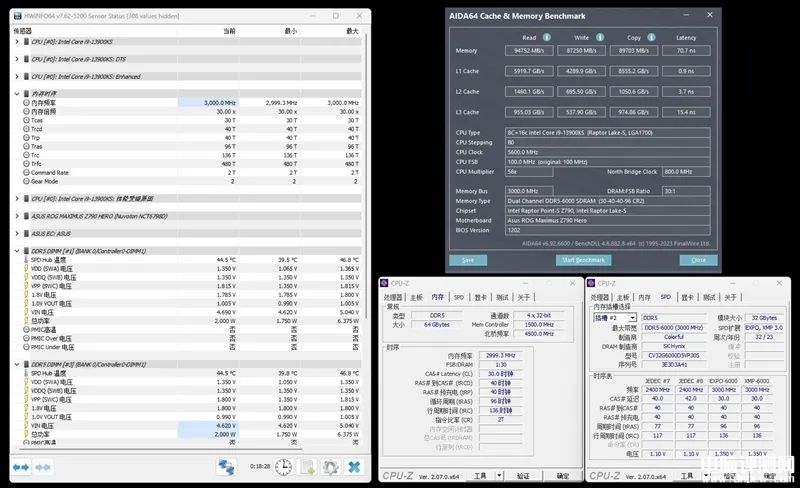Click the L3 Cache Read value 955.03 GB/s
The image size is (800, 488).
pyautogui.click(x=529, y=112)
